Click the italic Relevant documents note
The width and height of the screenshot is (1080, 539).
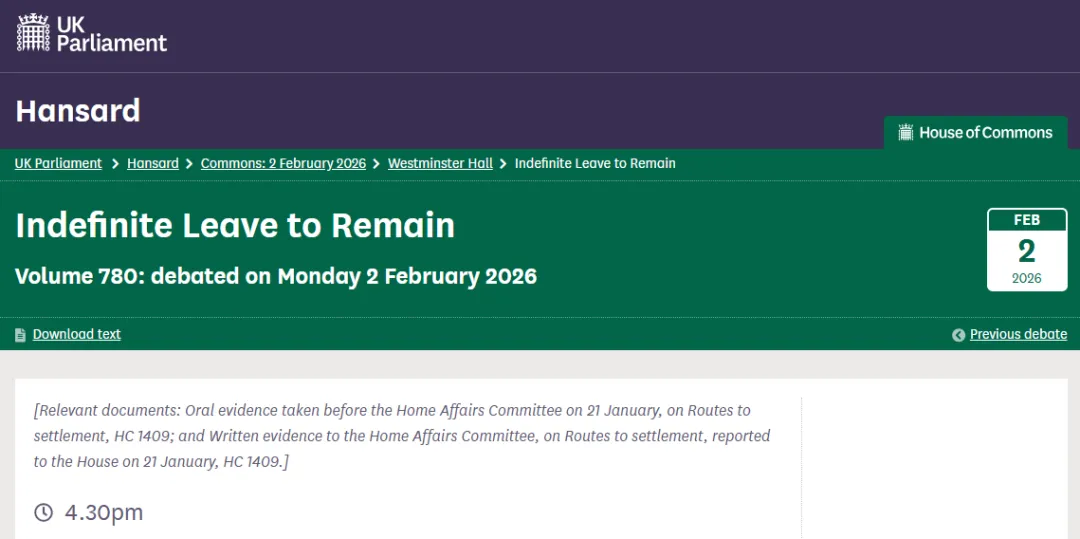point(402,436)
